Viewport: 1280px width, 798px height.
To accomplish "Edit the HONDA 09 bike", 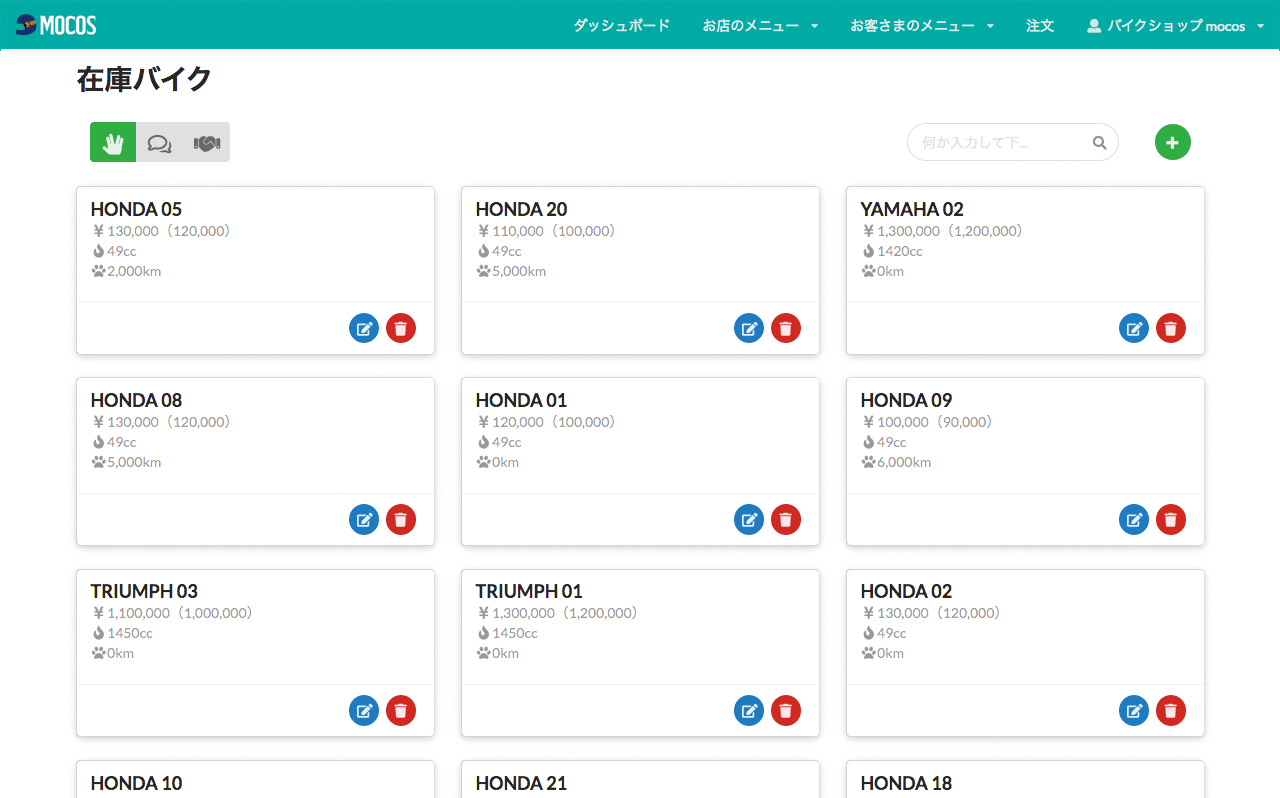I will [x=1134, y=519].
